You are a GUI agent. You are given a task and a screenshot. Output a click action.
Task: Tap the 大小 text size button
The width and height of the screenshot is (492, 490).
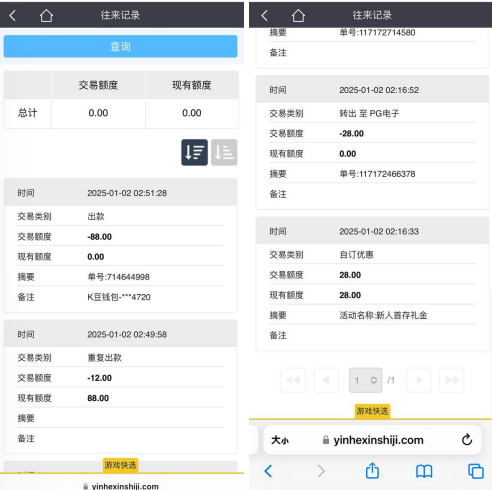[x=280, y=440]
